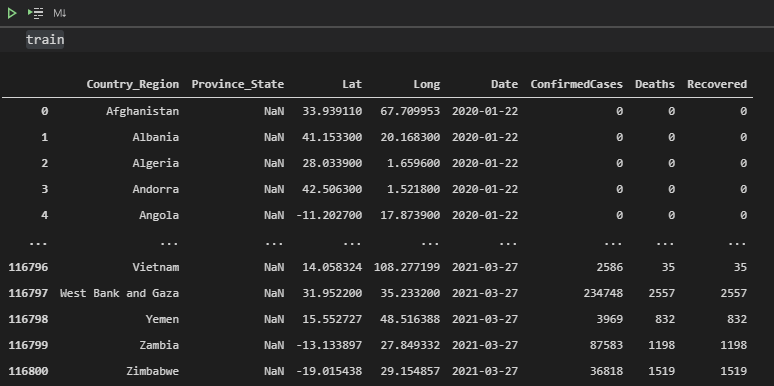Click longitude value 48.516388
This screenshot has width=774, height=386.
coord(410,319)
